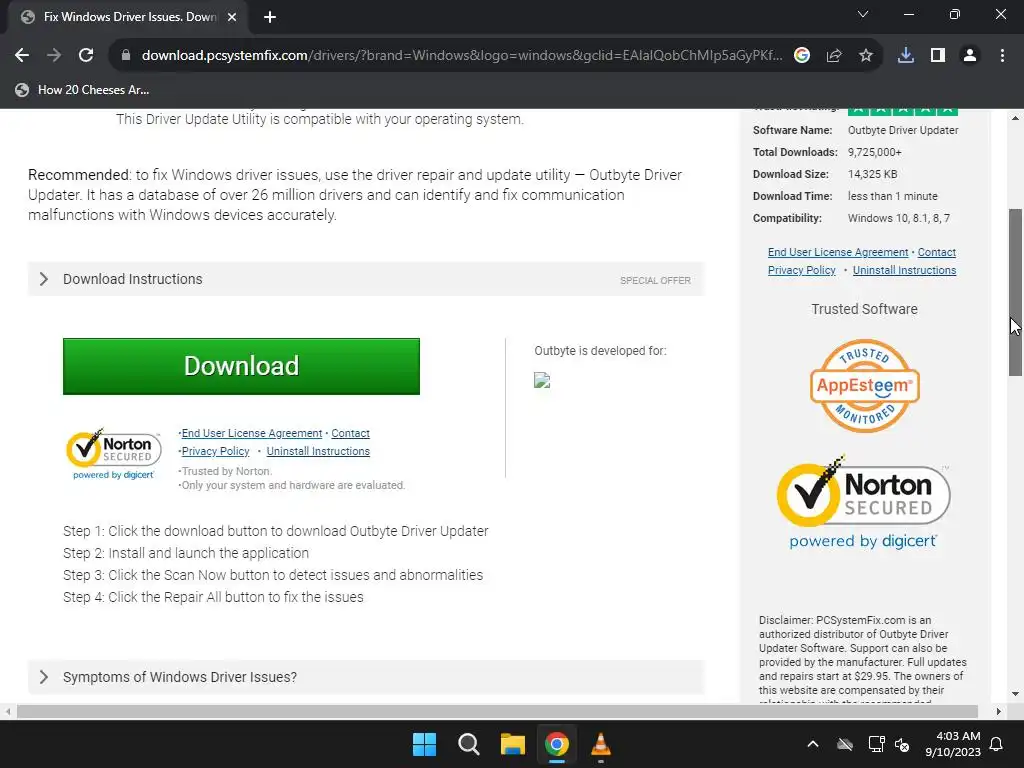
Task: Click the broken image under Outbyte developed for
Action: (x=542, y=380)
